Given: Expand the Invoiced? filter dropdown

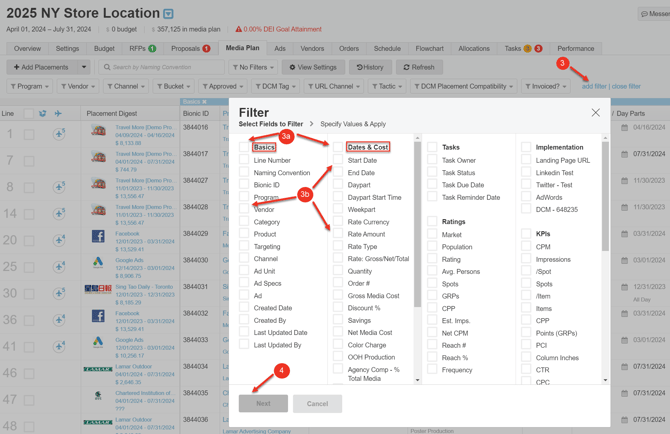Looking at the screenshot, I should click(546, 86).
